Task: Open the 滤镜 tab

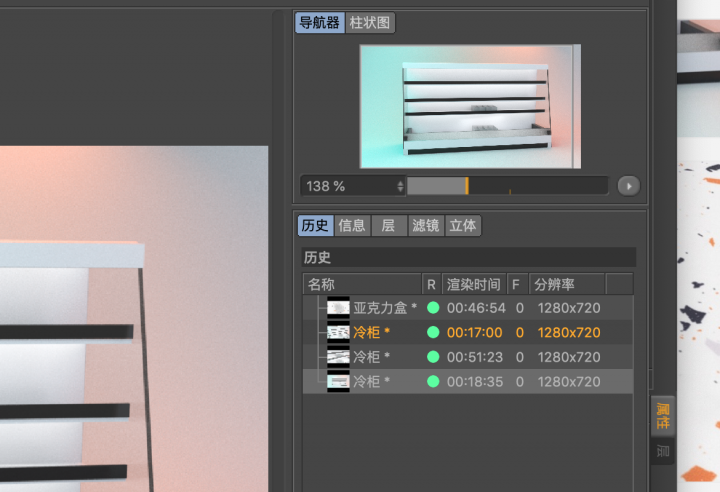Action: tap(426, 226)
